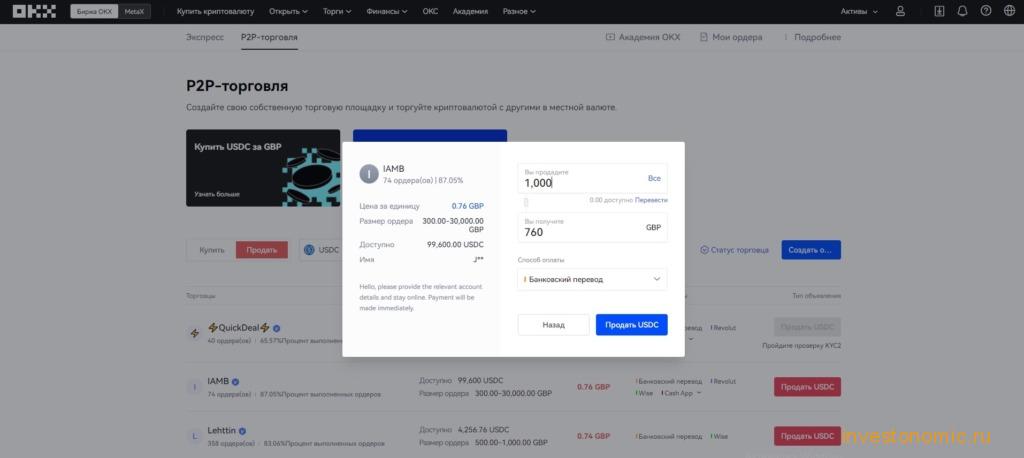The image size is (1024, 458).
Task: Open Подробнее link
Action: (x=818, y=37)
